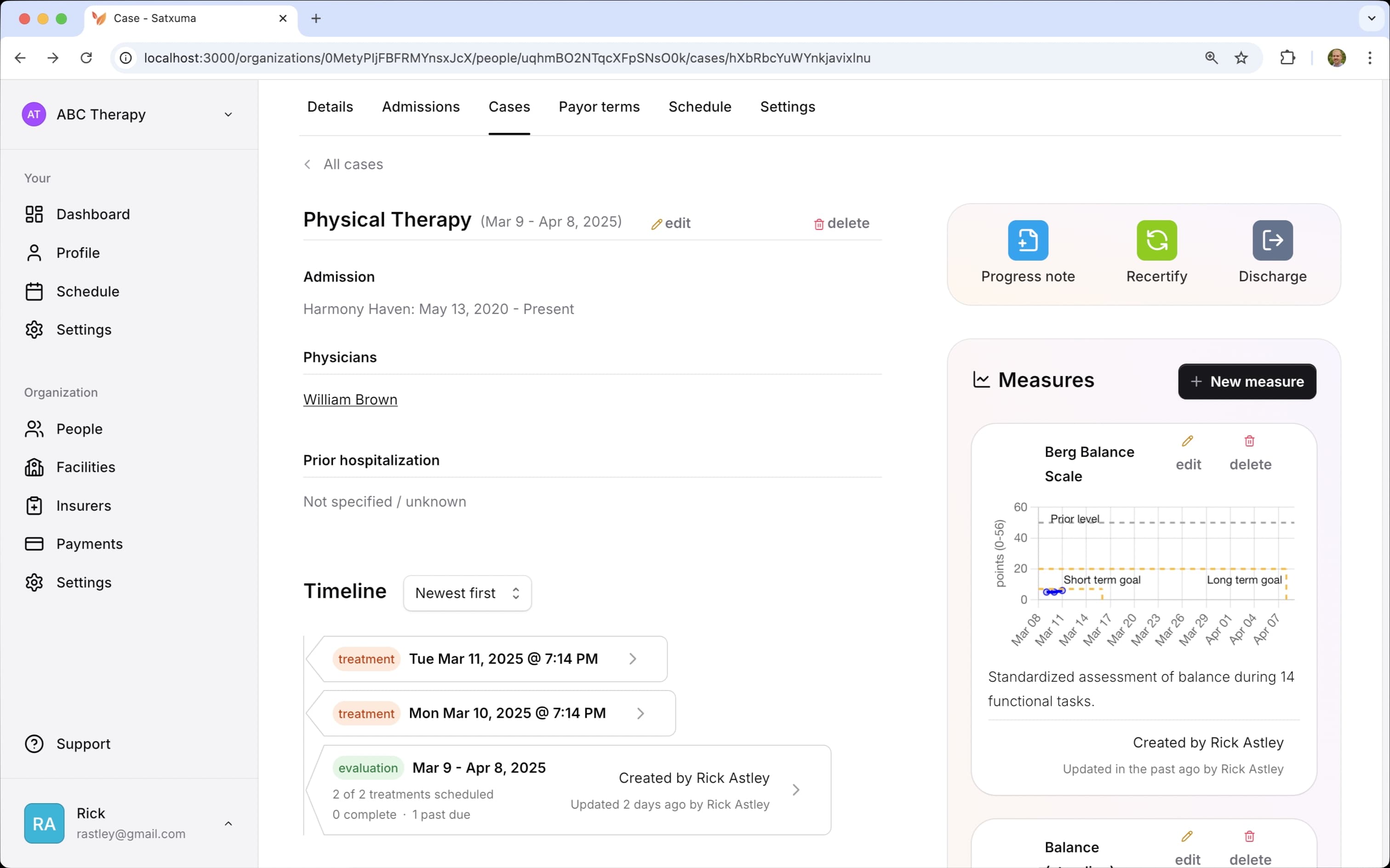This screenshot has height=868, width=1390.
Task: Open Facilities in sidebar
Action: point(69,467)
